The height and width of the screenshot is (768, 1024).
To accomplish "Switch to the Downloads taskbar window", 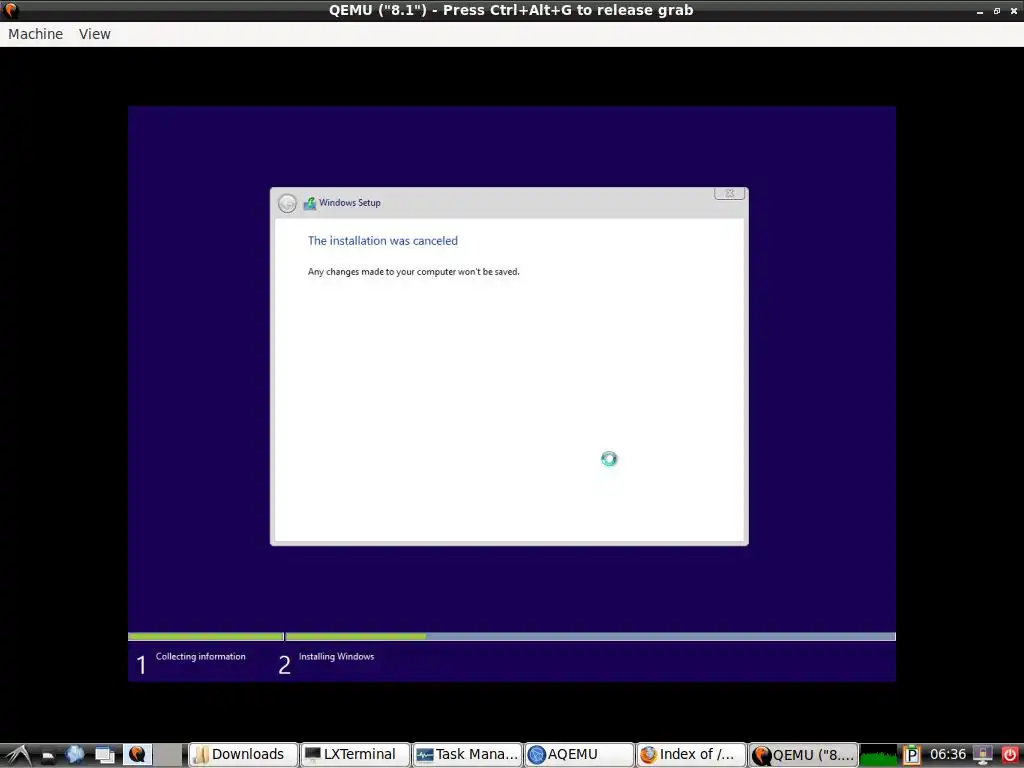I will coord(244,754).
